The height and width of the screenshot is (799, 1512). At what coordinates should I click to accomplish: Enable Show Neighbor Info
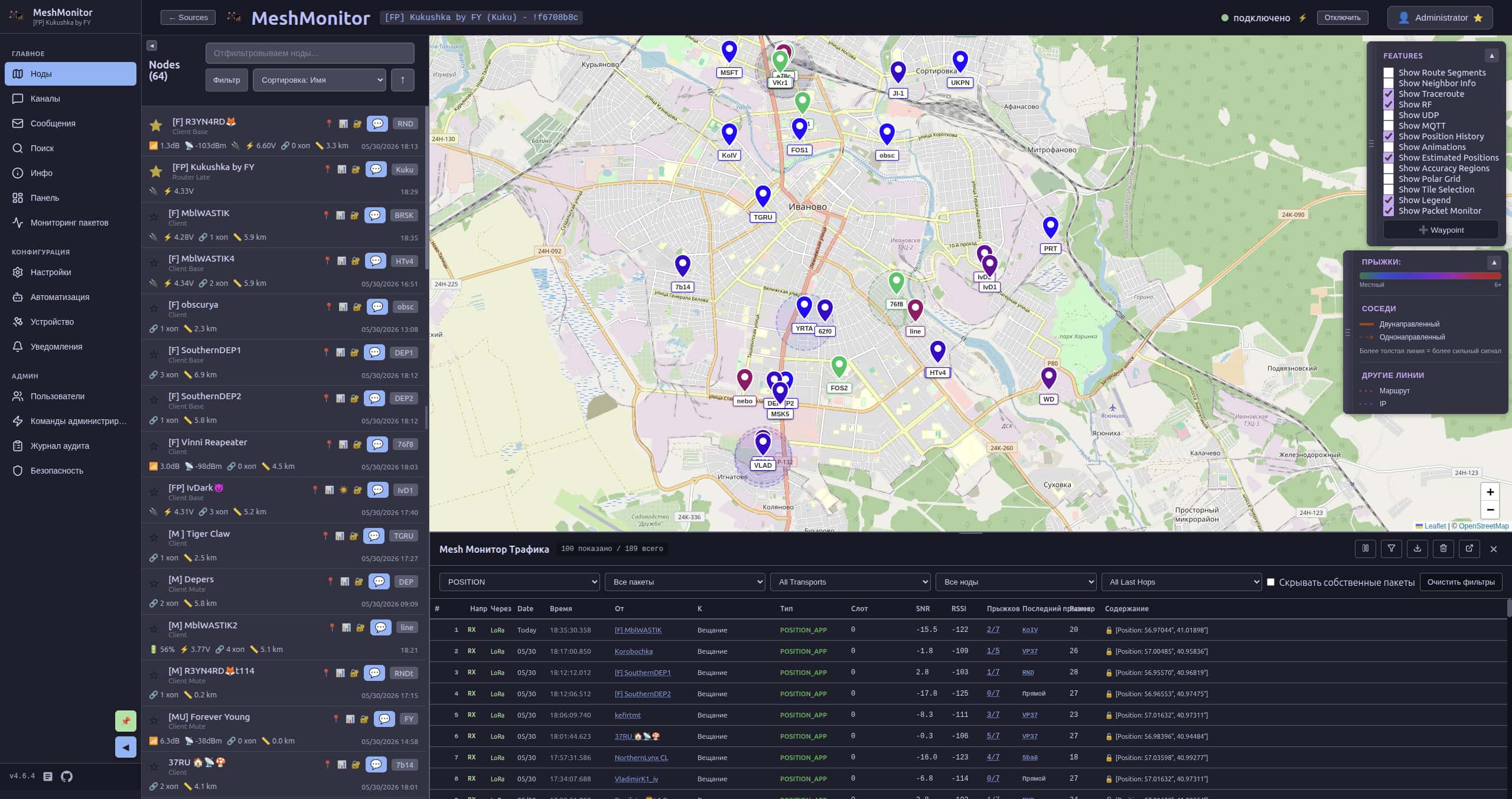[1389, 83]
